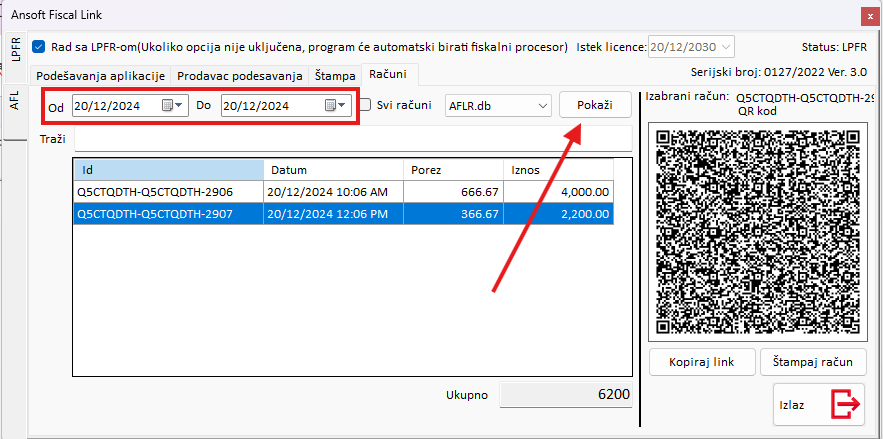883x439 pixels.
Task: Click the QR code image
Action: point(759,231)
